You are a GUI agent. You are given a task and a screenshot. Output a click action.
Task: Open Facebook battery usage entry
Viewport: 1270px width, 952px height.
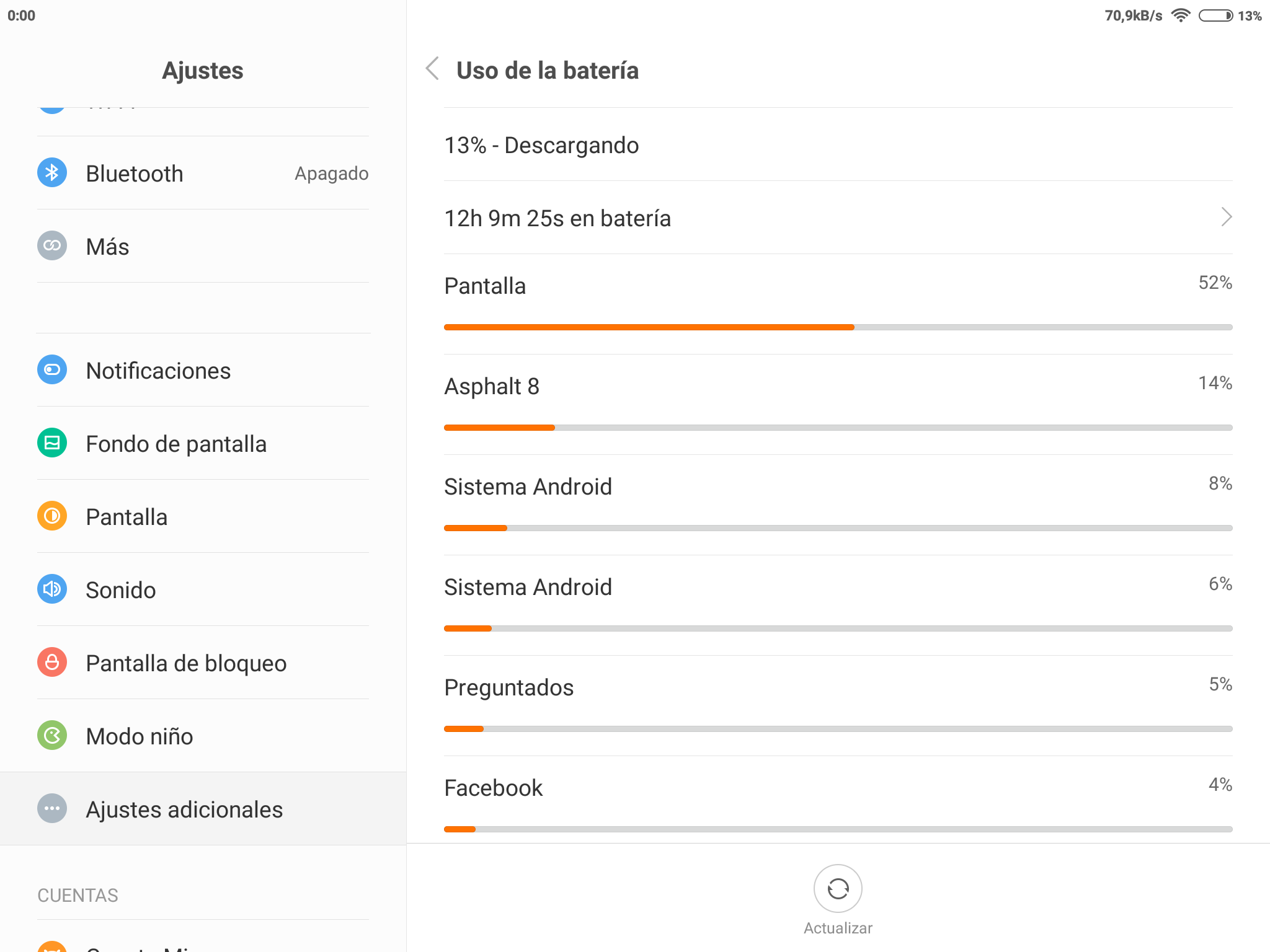point(838,800)
